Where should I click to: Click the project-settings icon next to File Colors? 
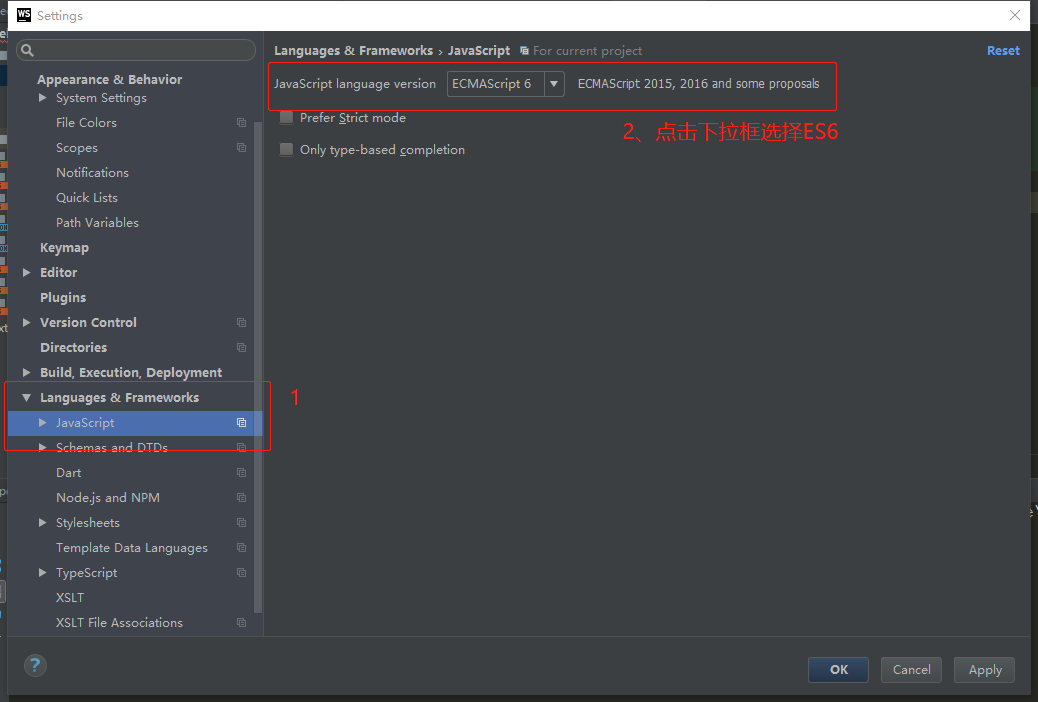click(x=240, y=122)
